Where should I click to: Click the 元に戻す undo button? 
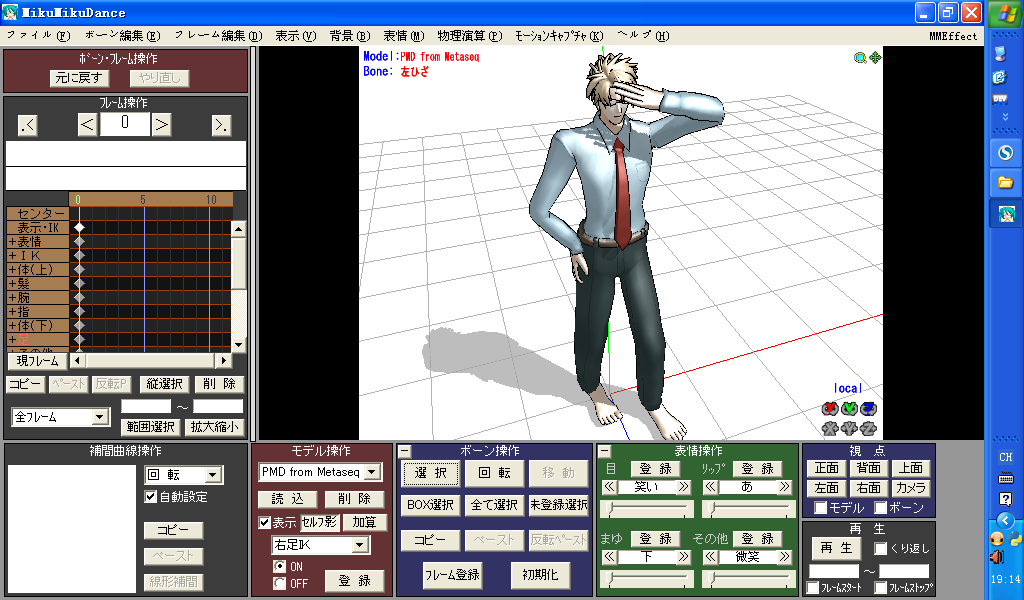click(x=79, y=78)
